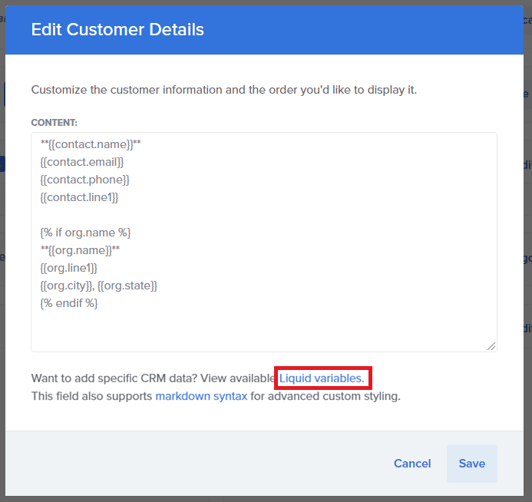Click the {{org.city}}, {{org.state}} line
The width and height of the screenshot is (532, 502).
pos(99,285)
